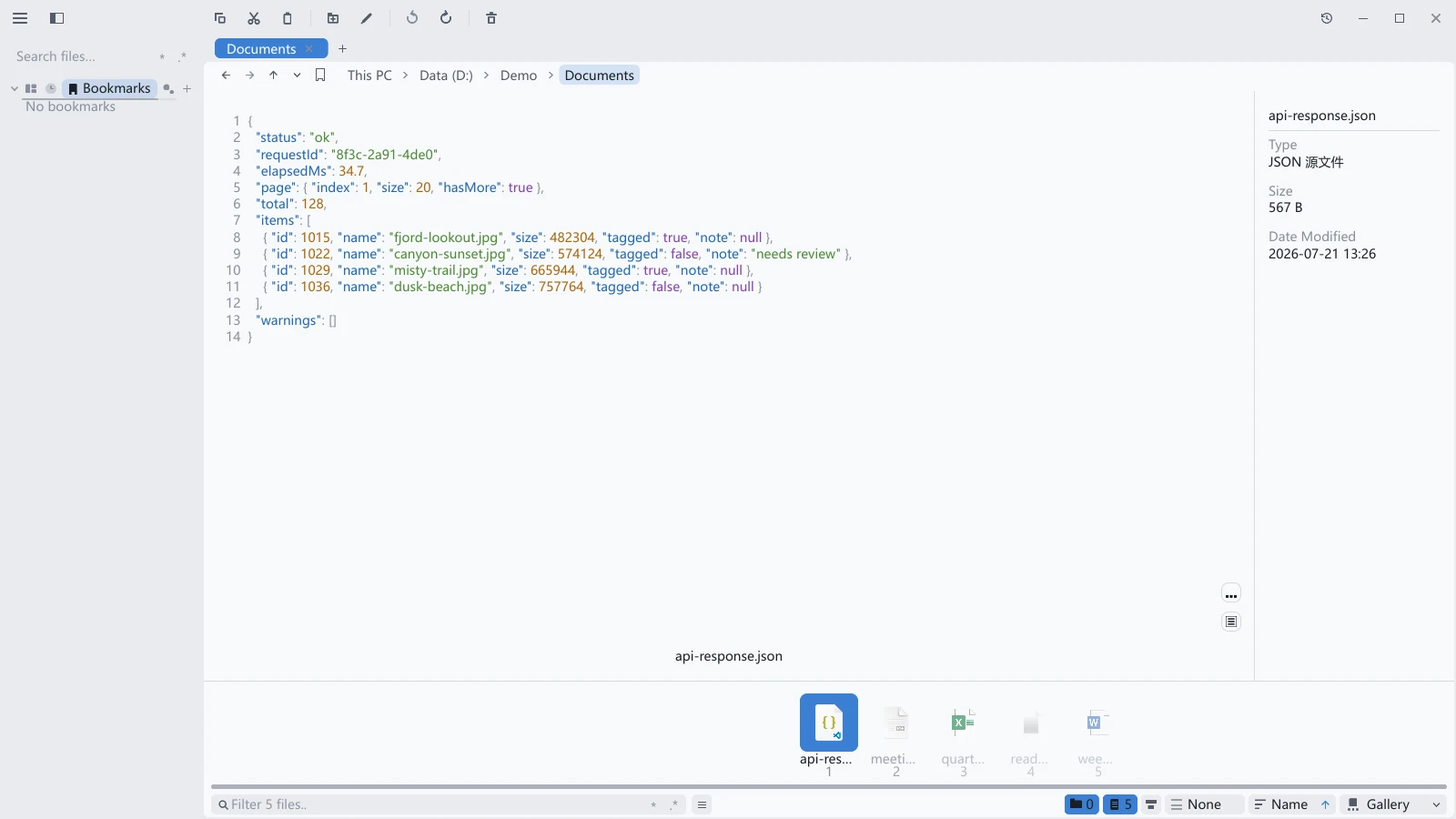Toggle the files count filter button
1456x819 pixels.
(1120, 804)
